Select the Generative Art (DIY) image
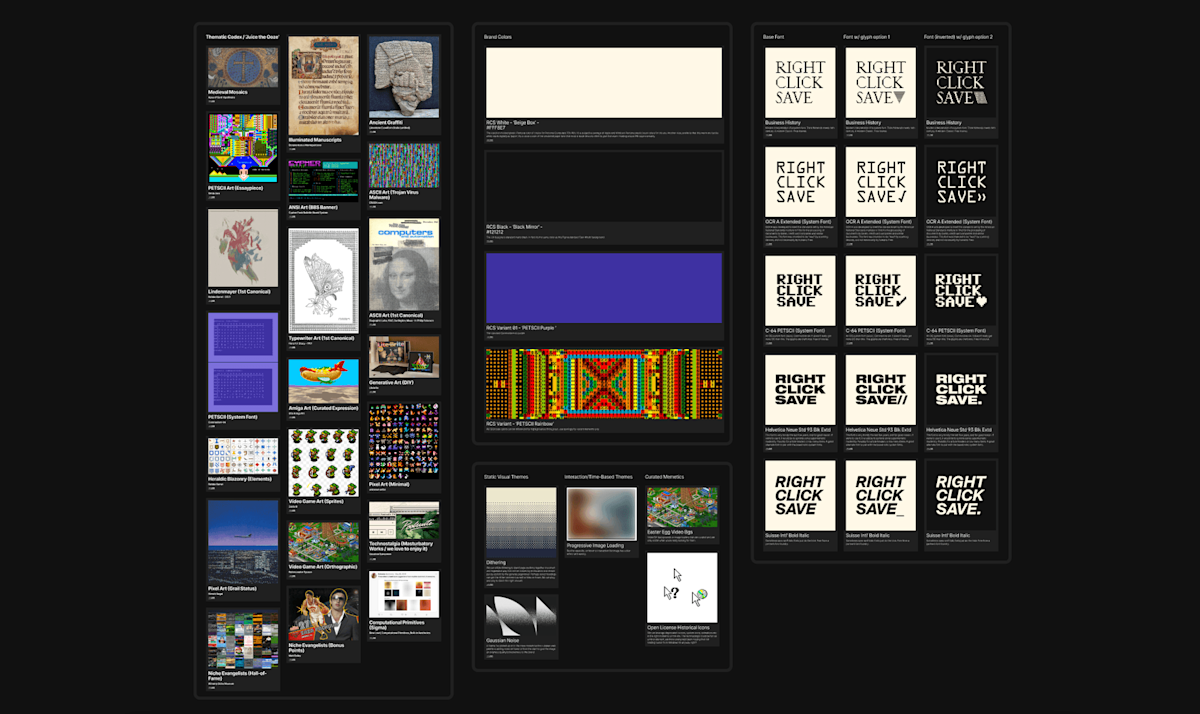Viewport: 1200px width, 714px height. click(404, 357)
